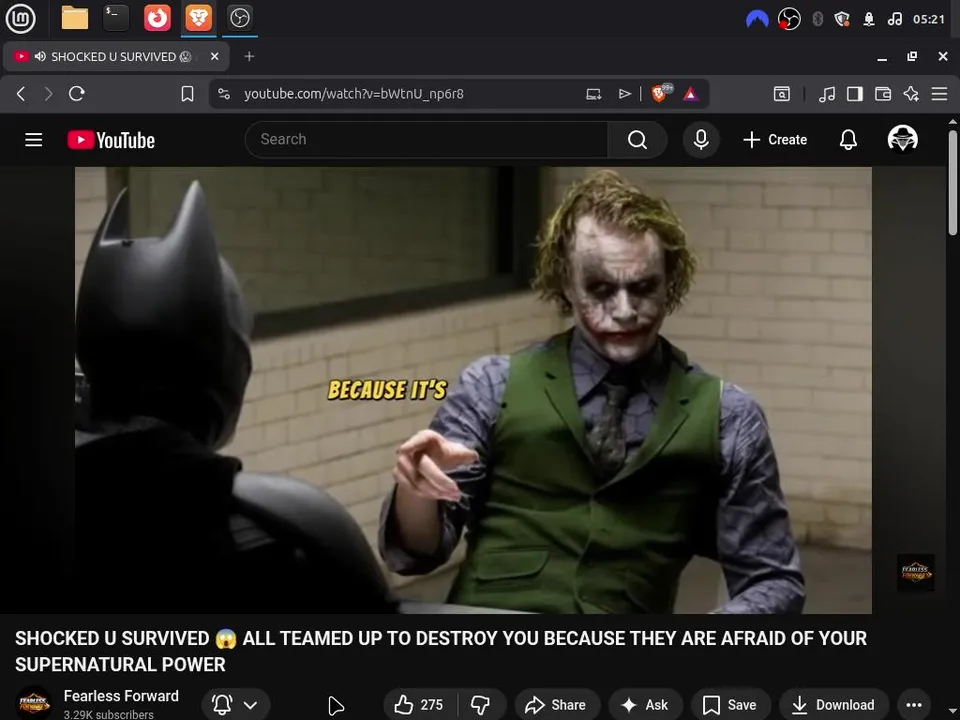The width and height of the screenshot is (960, 720).
Task: Open the Brave main hamburger menu
Action: (939, 94)
